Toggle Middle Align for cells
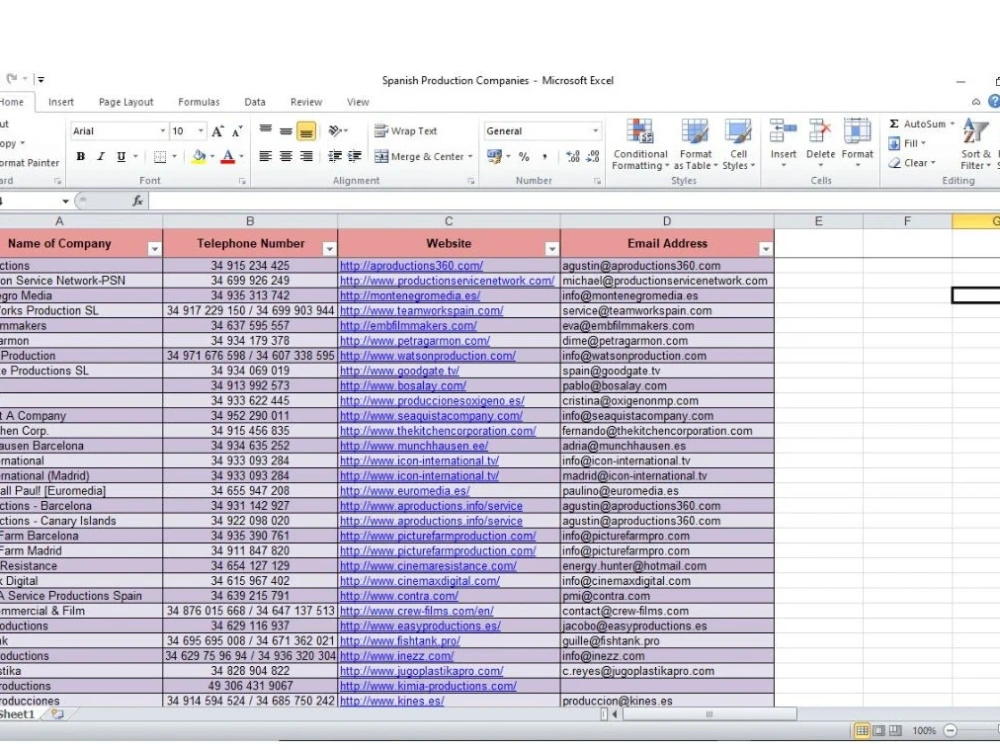The width and height of the screenshot is (1000, 750). (x=286, y=131)
